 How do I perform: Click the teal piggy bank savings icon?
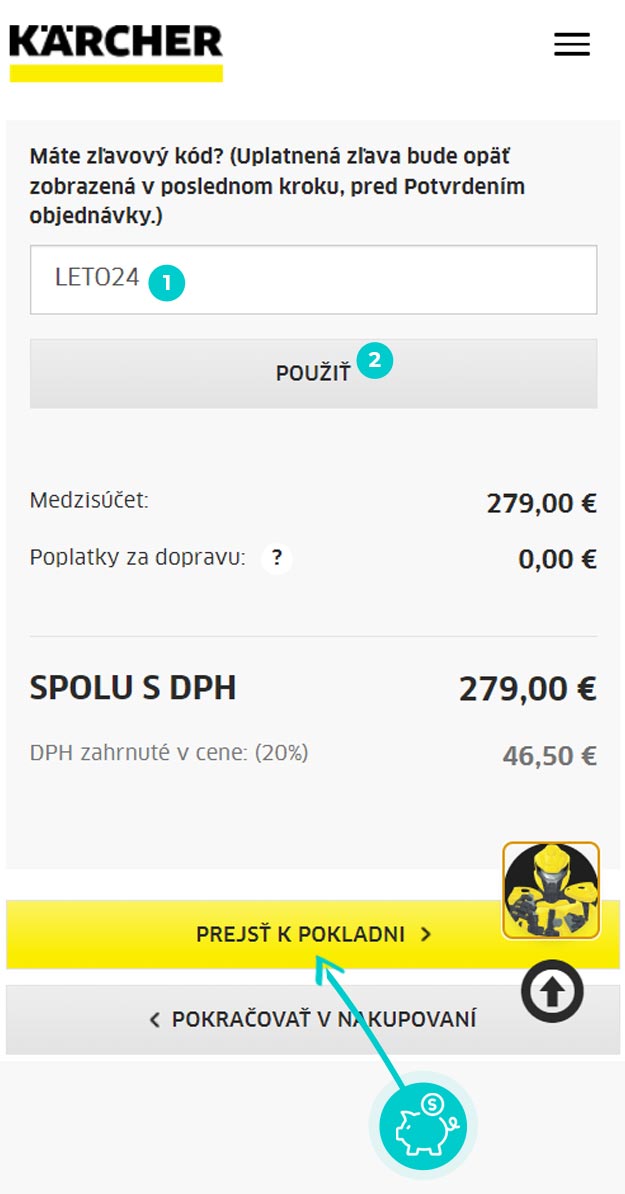(423, 1126)
